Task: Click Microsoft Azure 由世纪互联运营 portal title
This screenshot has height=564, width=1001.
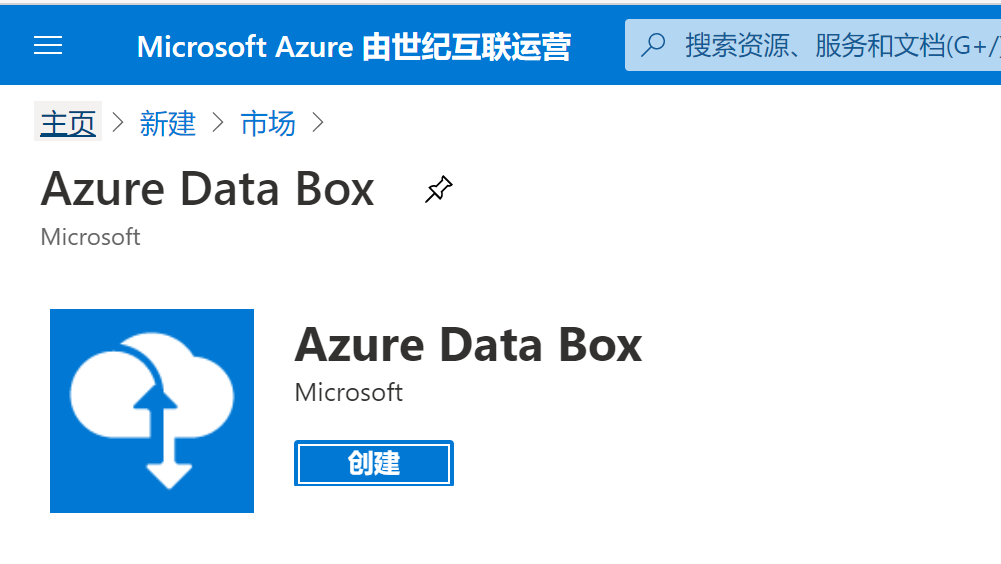Action: [x=354, y=47]
